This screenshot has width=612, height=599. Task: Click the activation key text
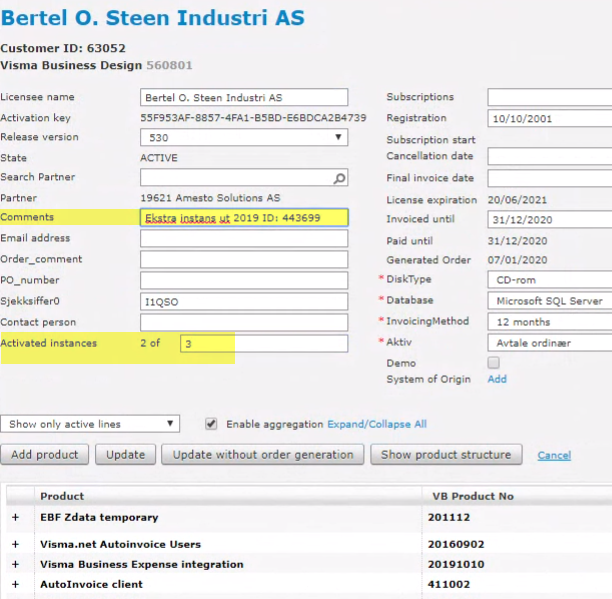pos(253,117)
